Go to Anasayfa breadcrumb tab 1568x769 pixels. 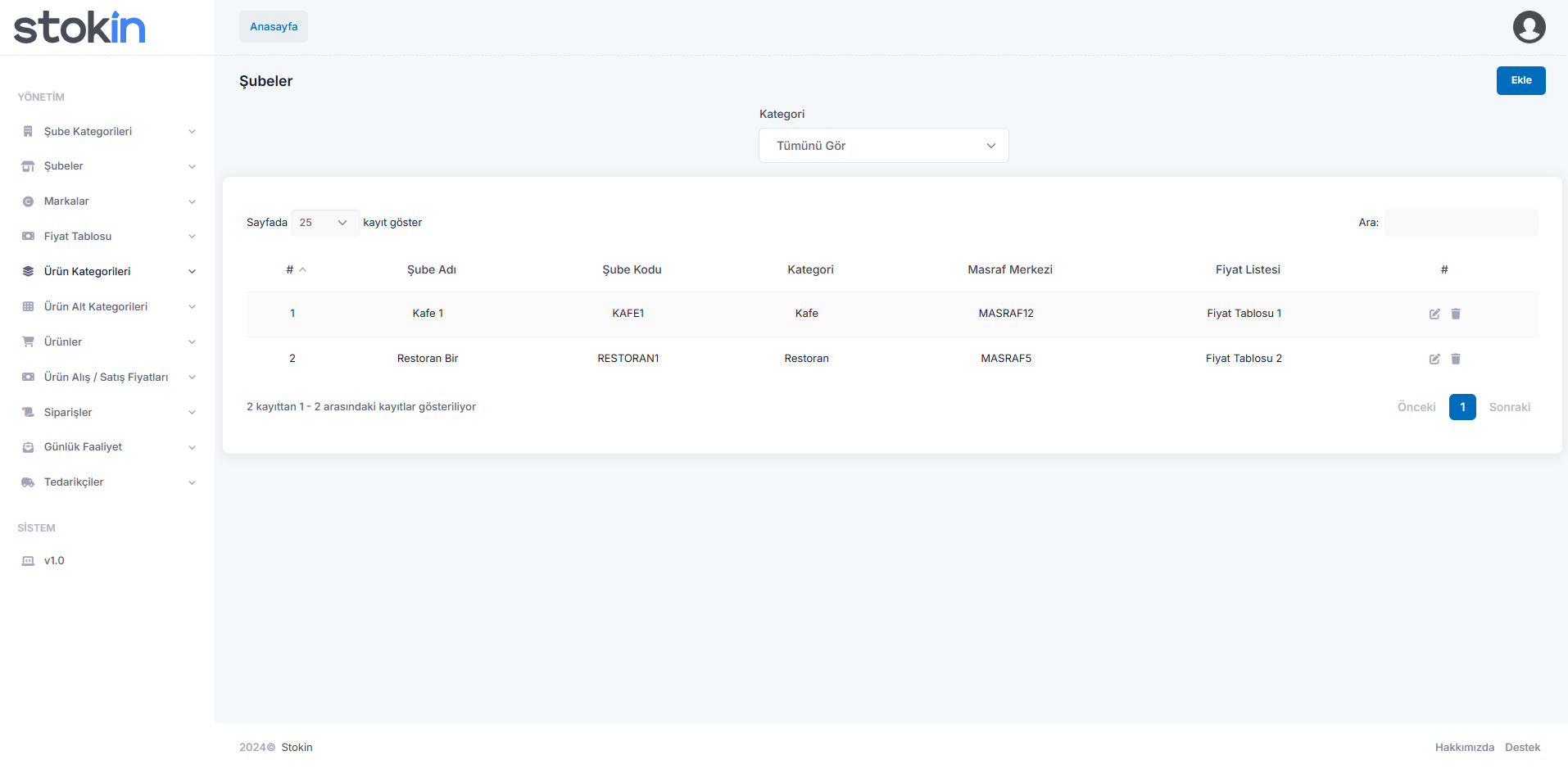point(274,27)
